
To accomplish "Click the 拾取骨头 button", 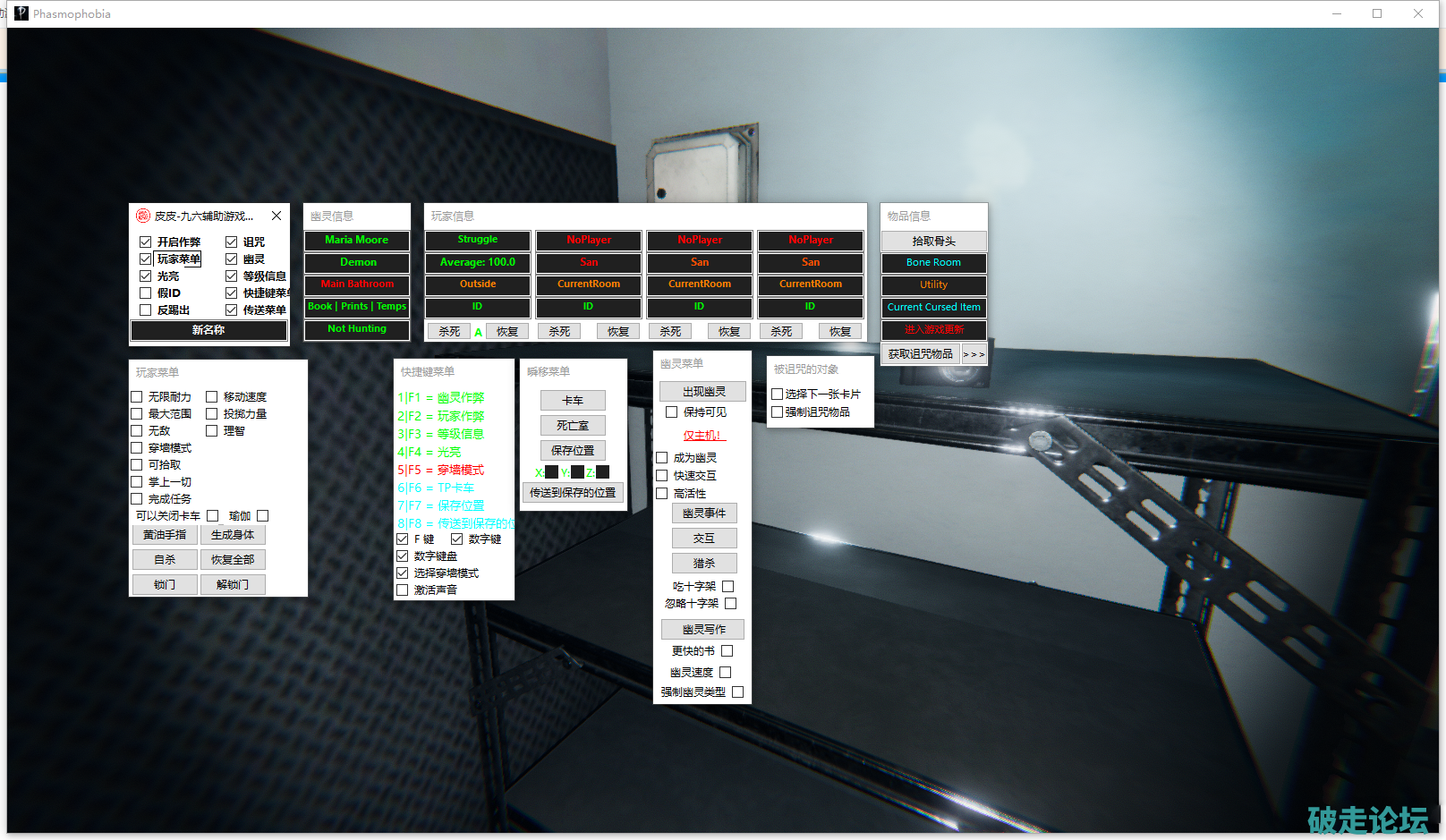I will tap(933, 242).
